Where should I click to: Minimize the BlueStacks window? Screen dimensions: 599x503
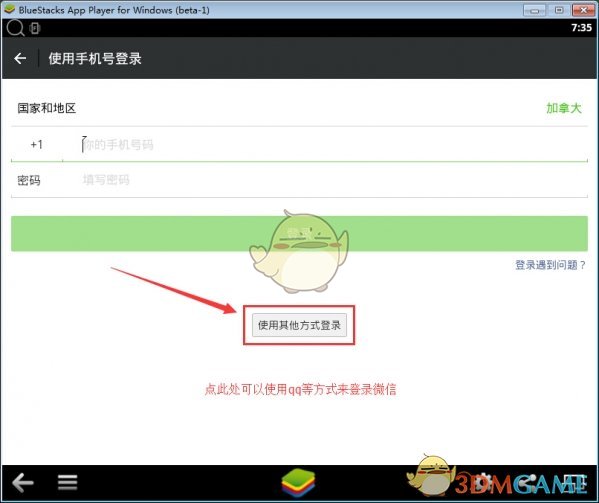point(534,10)
